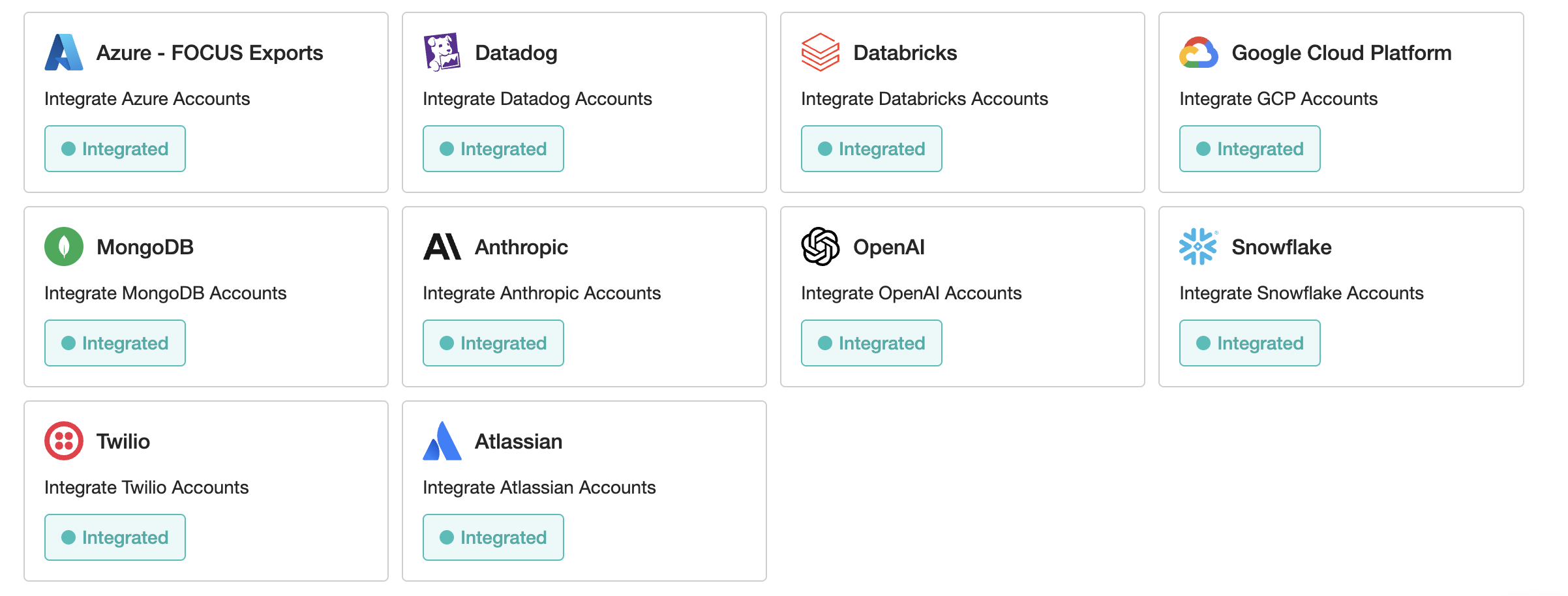Click the Datadog dog logo
Image resolution: width=1568 pixels, height=596 pixels.
pos(442,52)
